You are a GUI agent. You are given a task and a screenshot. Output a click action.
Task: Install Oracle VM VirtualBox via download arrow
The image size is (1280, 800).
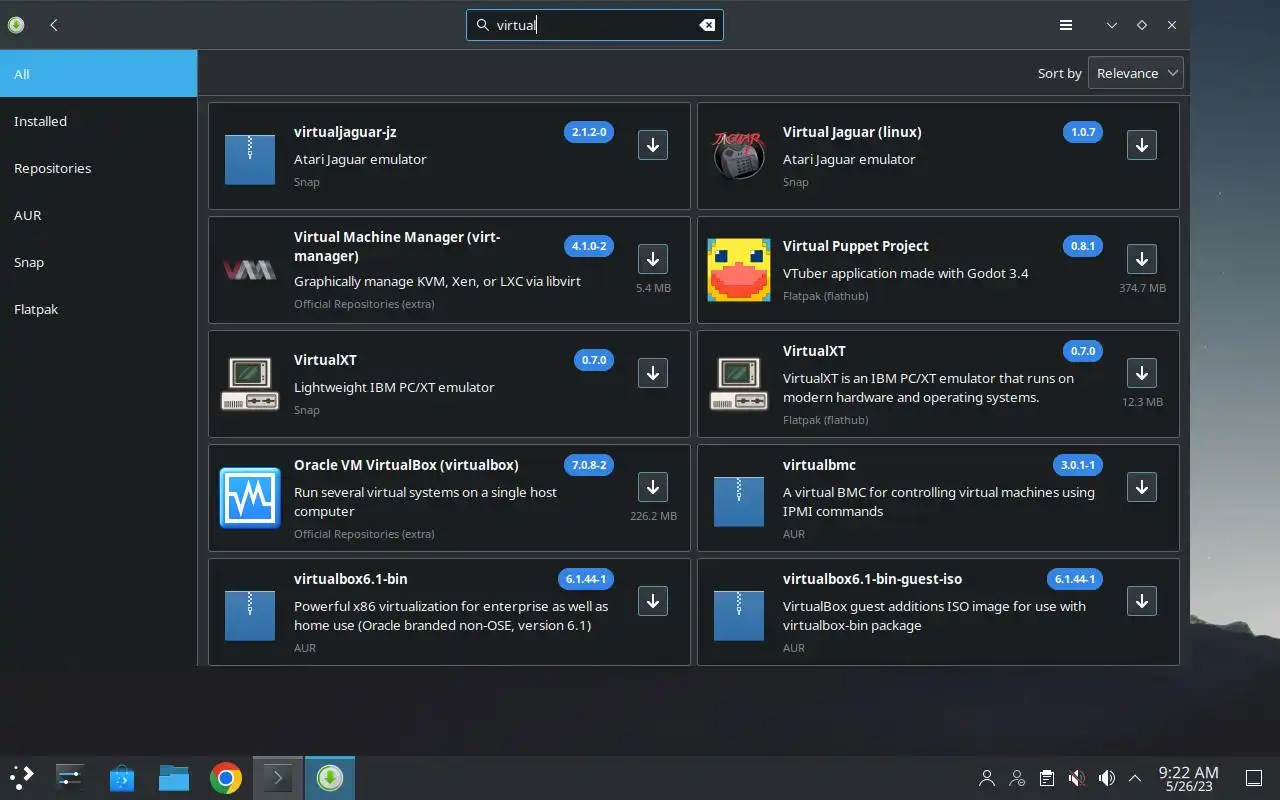point(653,487)
